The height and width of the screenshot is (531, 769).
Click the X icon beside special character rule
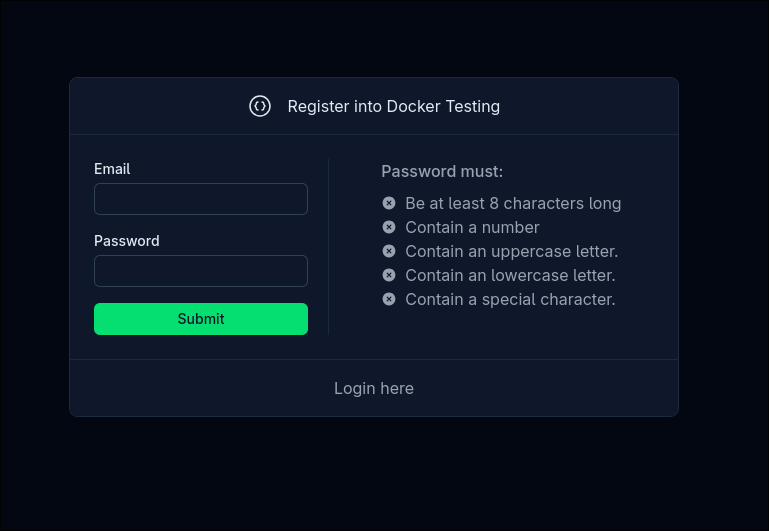point(389,299)
